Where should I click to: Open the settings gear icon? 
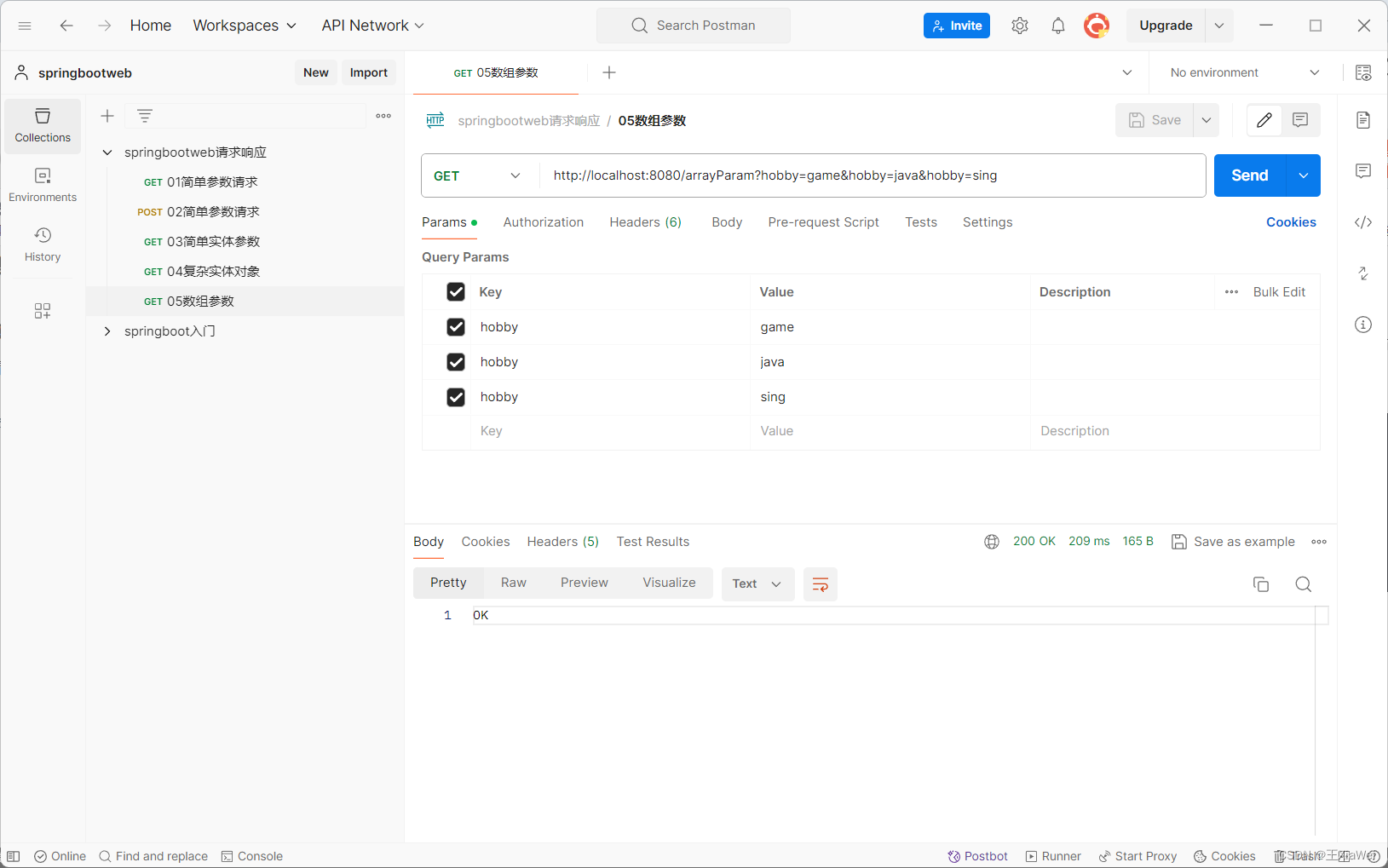point(1020,26)
